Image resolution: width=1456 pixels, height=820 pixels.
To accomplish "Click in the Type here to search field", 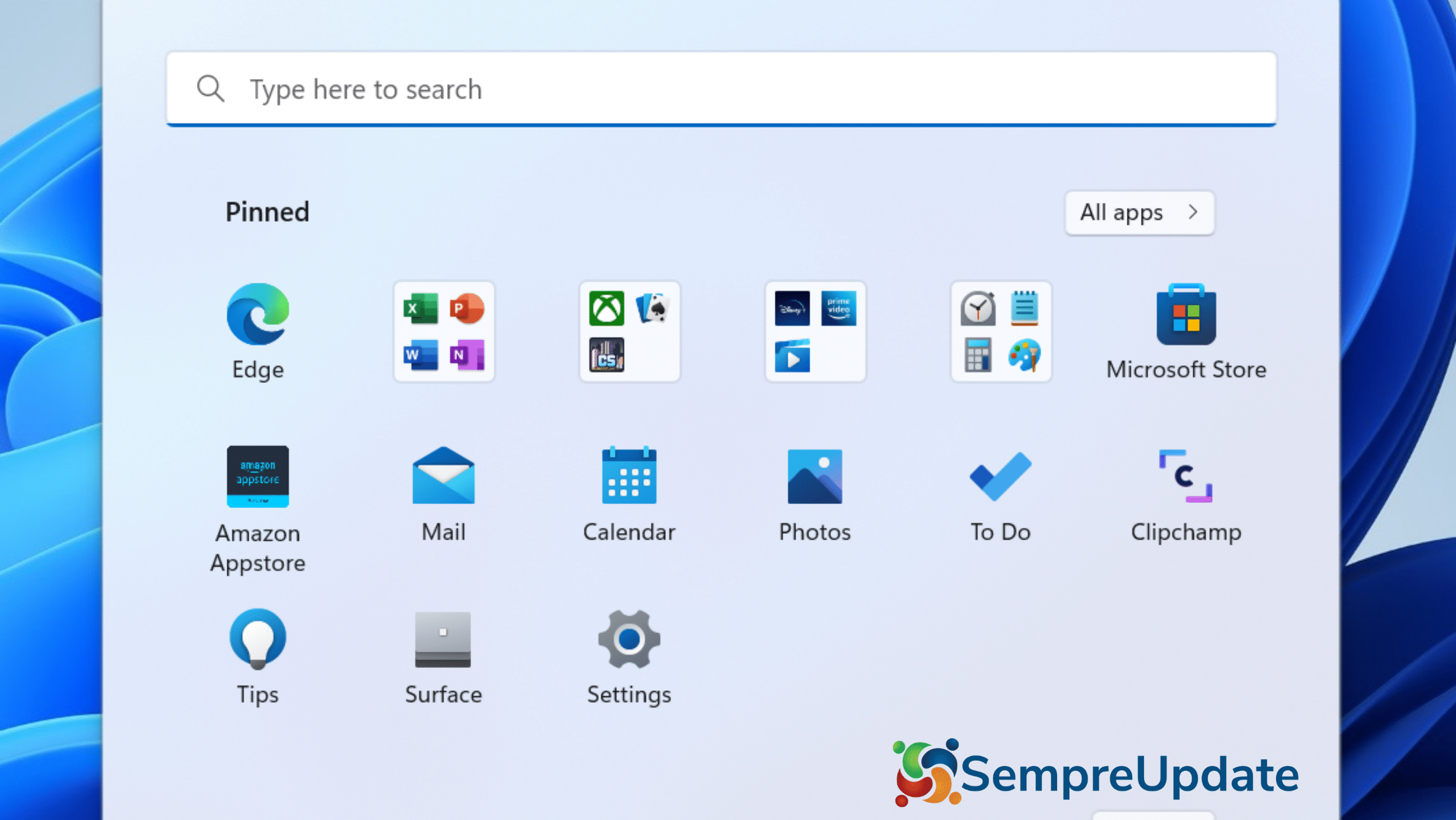I will (721, 89).
